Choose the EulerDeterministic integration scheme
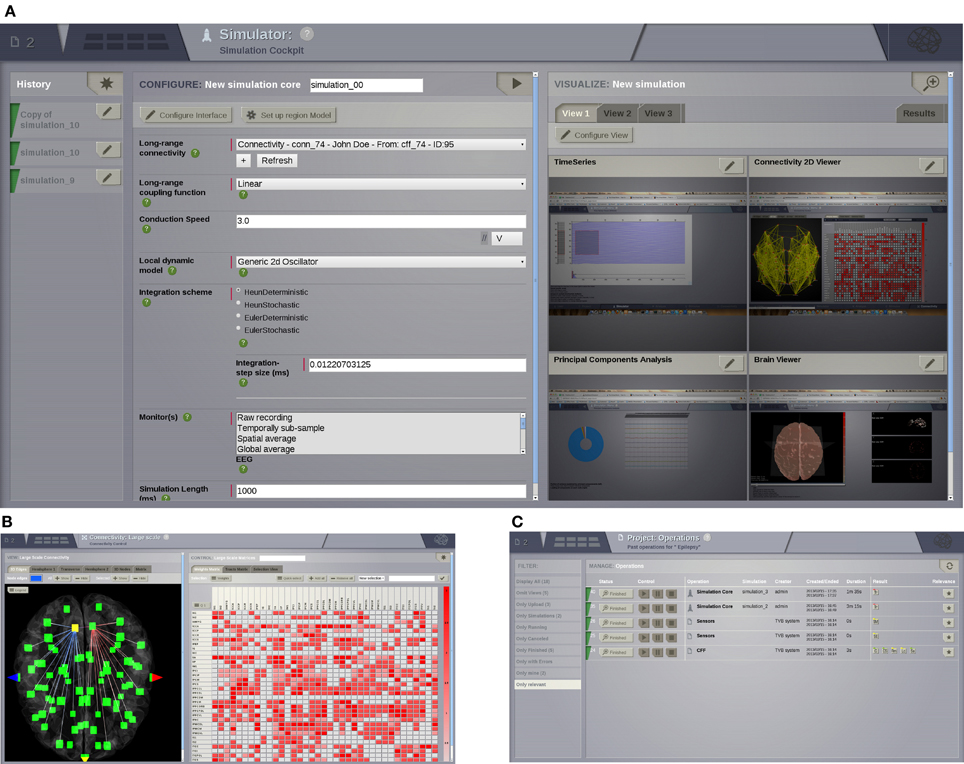This screenshot has height=764, width=964. pos(239,316)
